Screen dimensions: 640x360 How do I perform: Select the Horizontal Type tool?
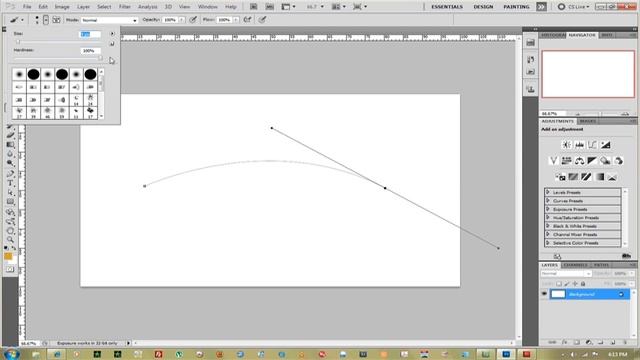click(11, 183)
